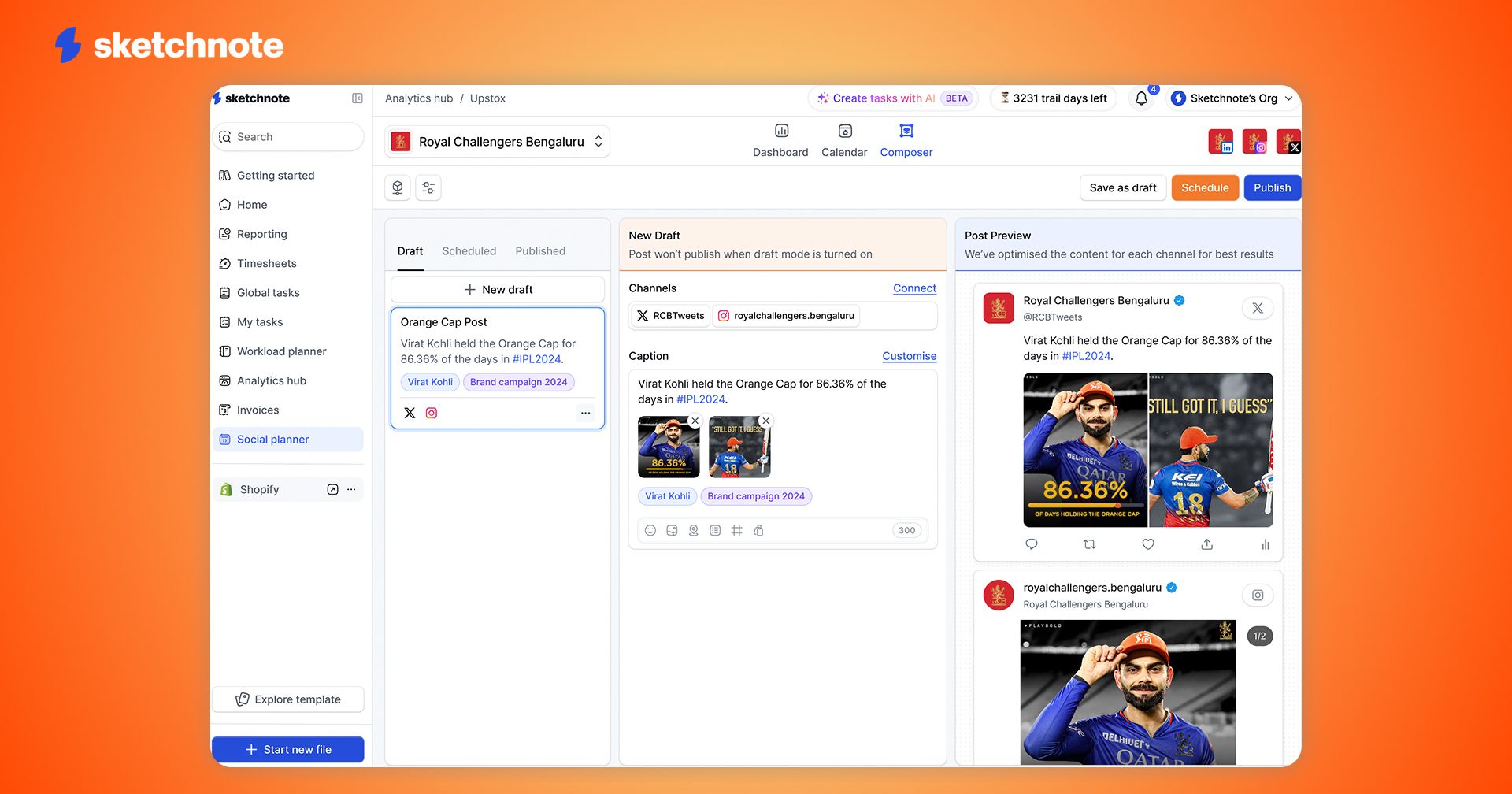
Task: Collapse the sidebar panel icon
Action: point(357,98)
